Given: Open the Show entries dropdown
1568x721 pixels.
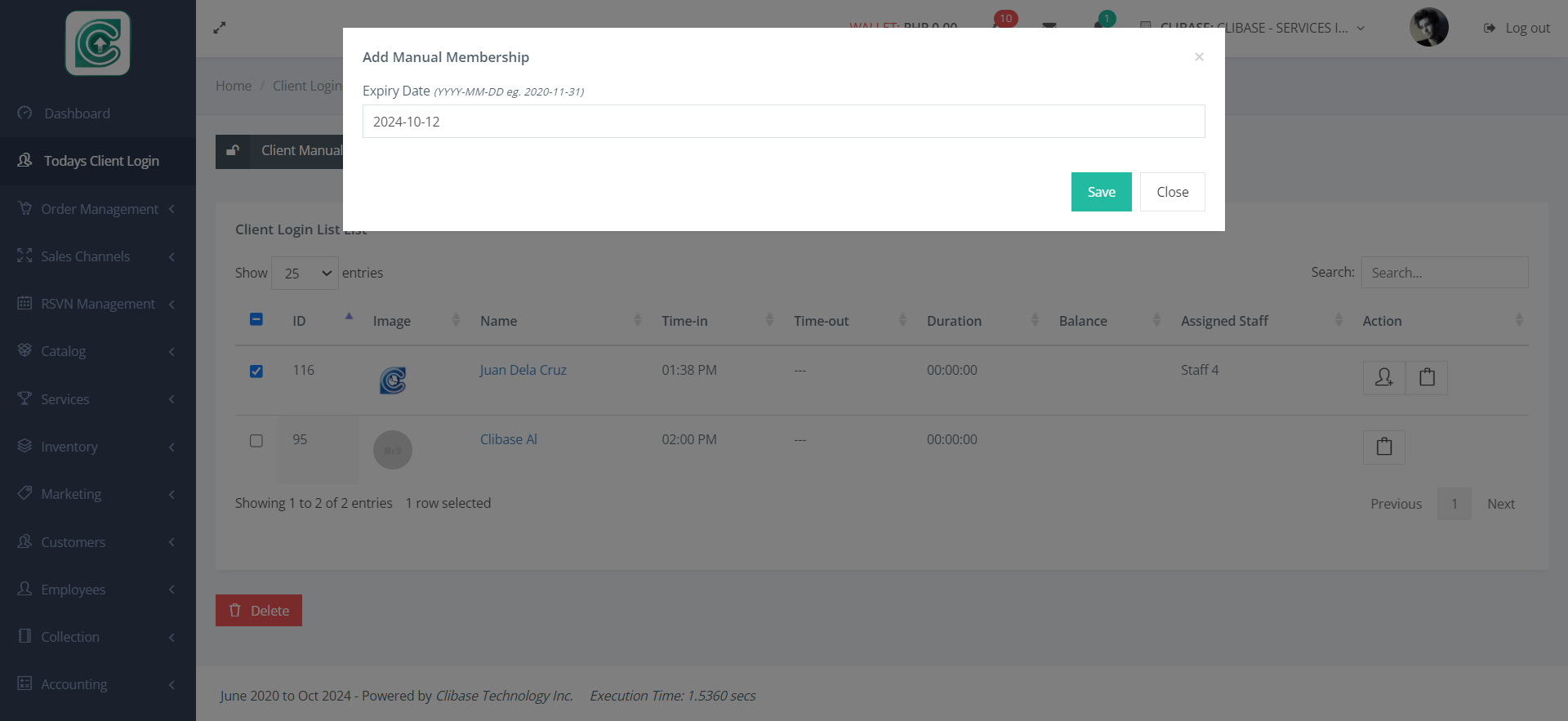Looking at the screenshot, I should pyautogui.click(x=305, y=274).
